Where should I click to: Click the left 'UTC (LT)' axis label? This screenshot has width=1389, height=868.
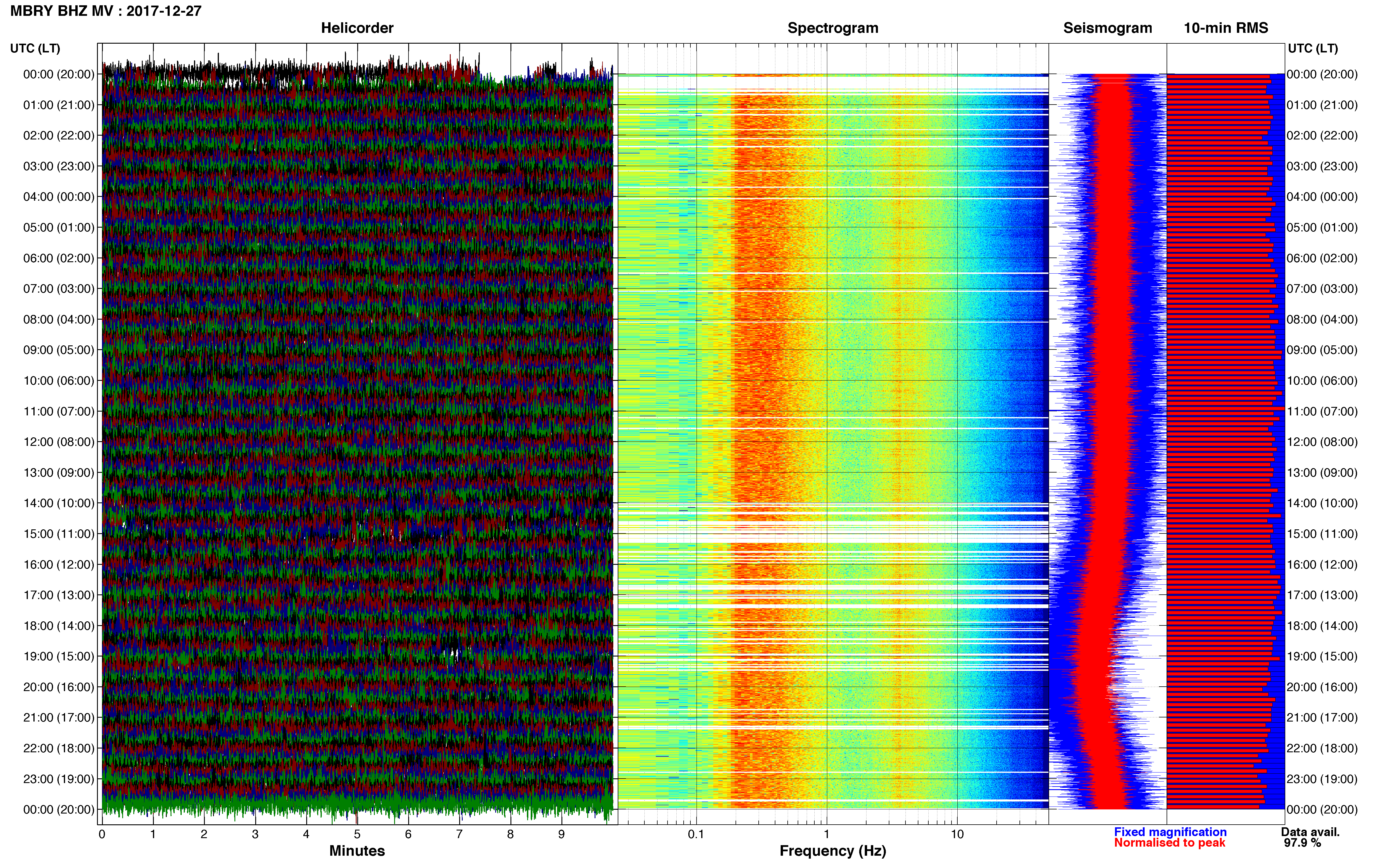(35, 48)
